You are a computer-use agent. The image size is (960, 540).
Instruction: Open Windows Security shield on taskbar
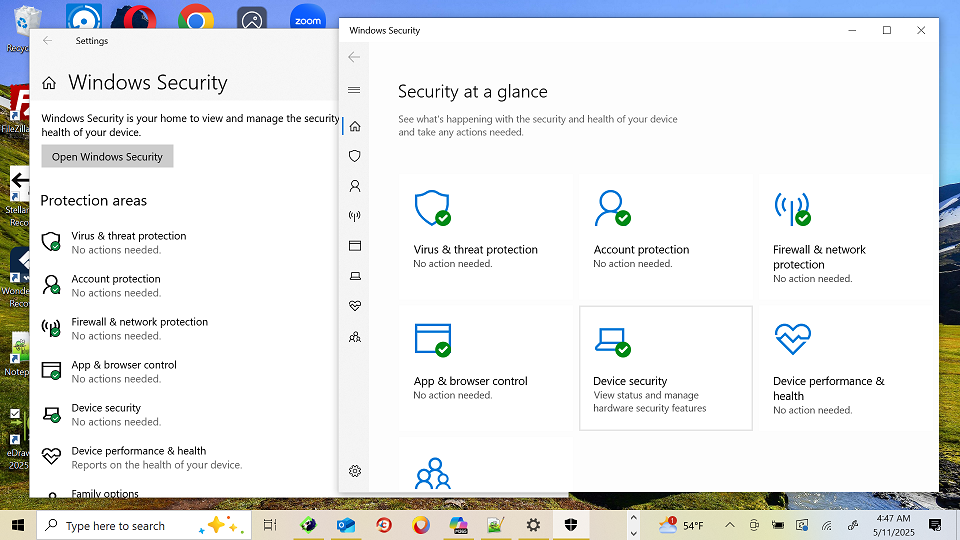click(x=571, y=525)
